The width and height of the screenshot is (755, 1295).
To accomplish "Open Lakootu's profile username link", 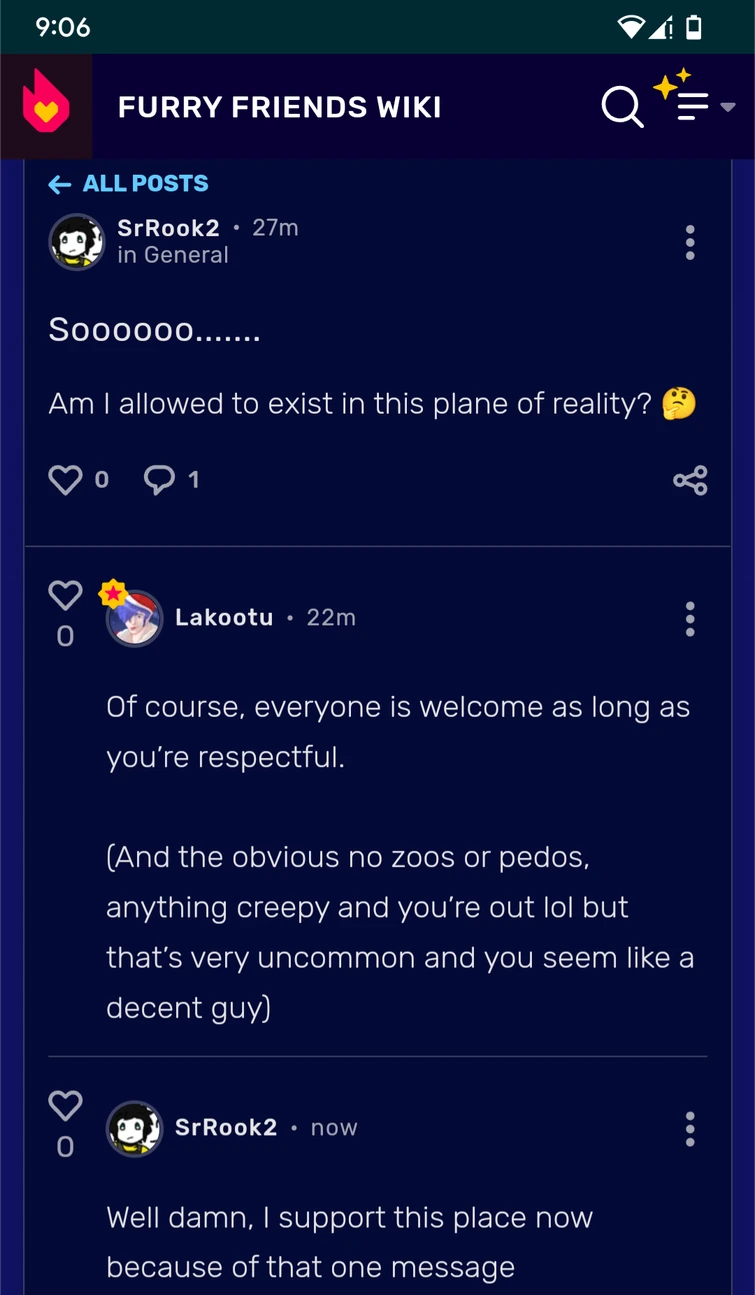I will point(224,618).
